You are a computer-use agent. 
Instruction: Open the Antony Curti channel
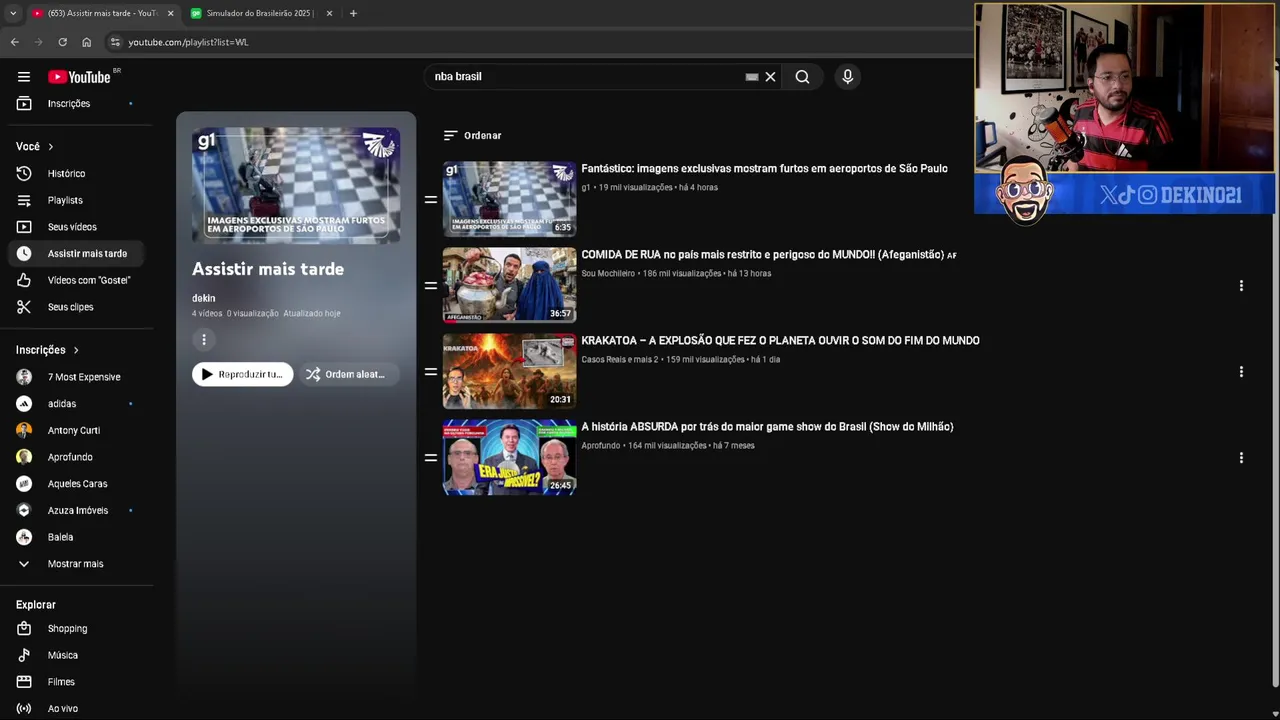click(x=77, y=430)
